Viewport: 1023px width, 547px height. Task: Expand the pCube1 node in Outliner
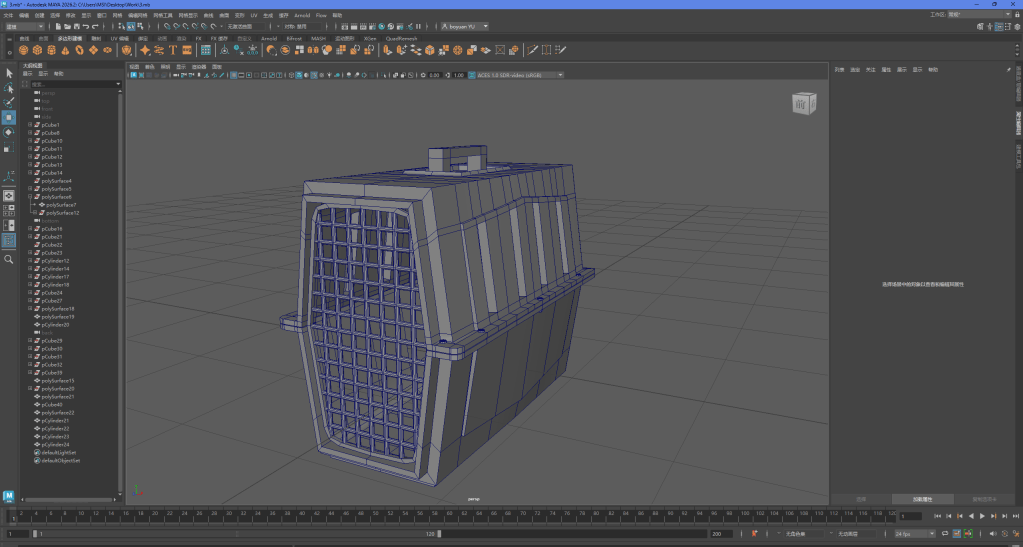pos(30,125)
